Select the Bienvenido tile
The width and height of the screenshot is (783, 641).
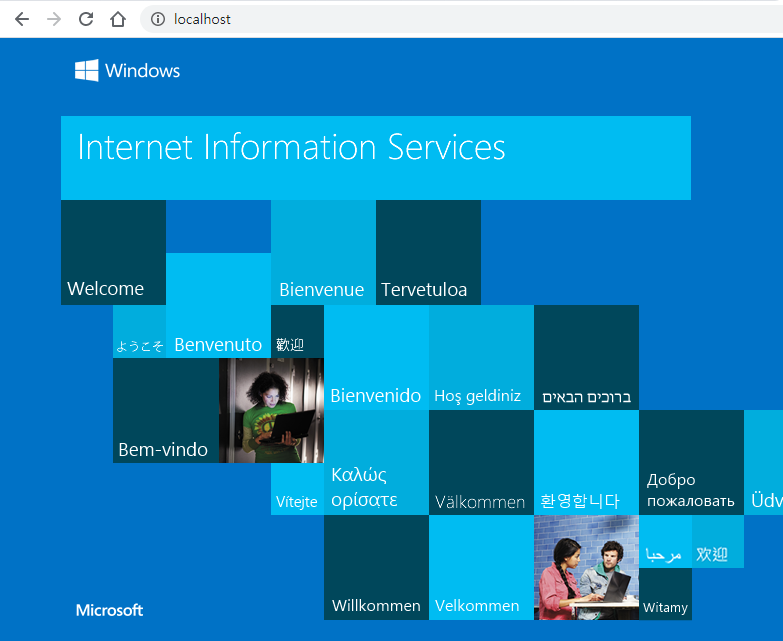pyautogui.click(x=377, y=357)
